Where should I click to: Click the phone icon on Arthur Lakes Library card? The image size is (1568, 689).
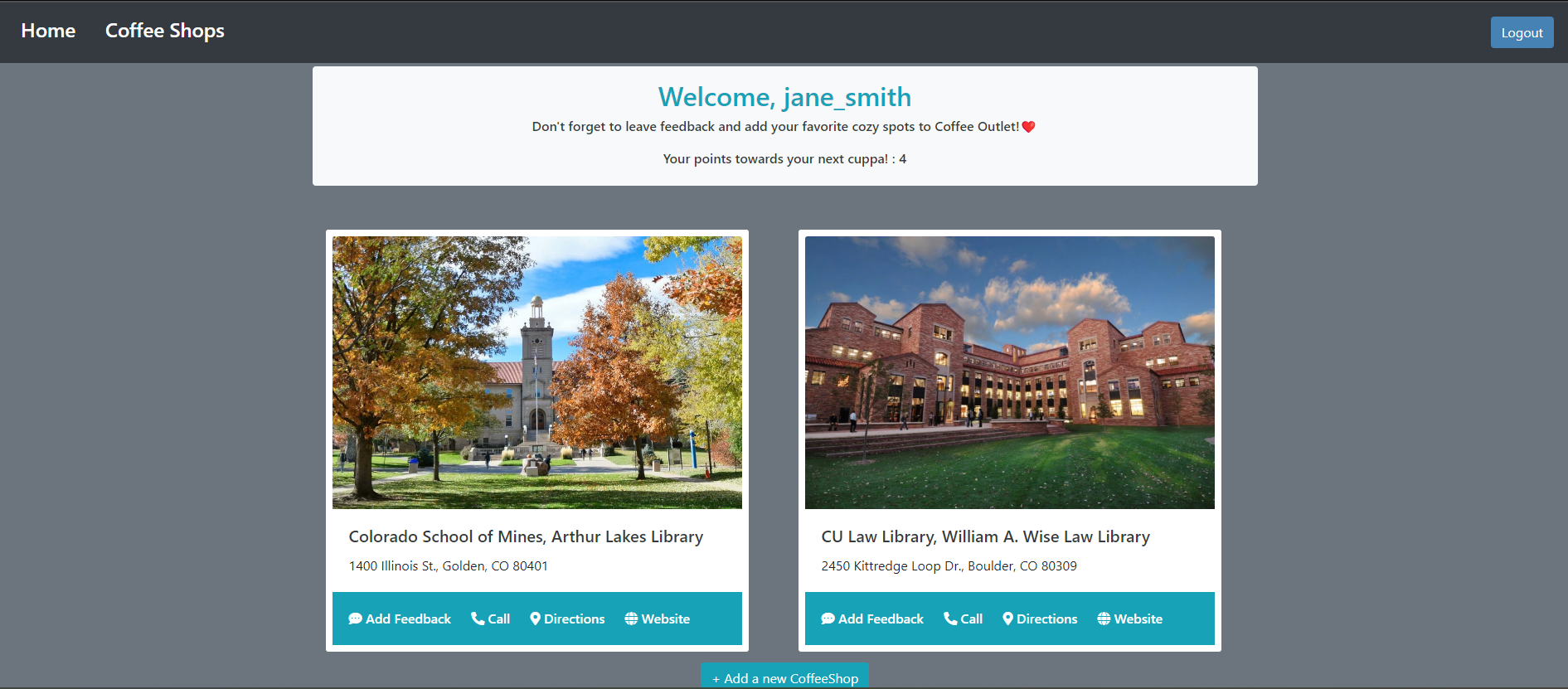click(x=478, y=619)
